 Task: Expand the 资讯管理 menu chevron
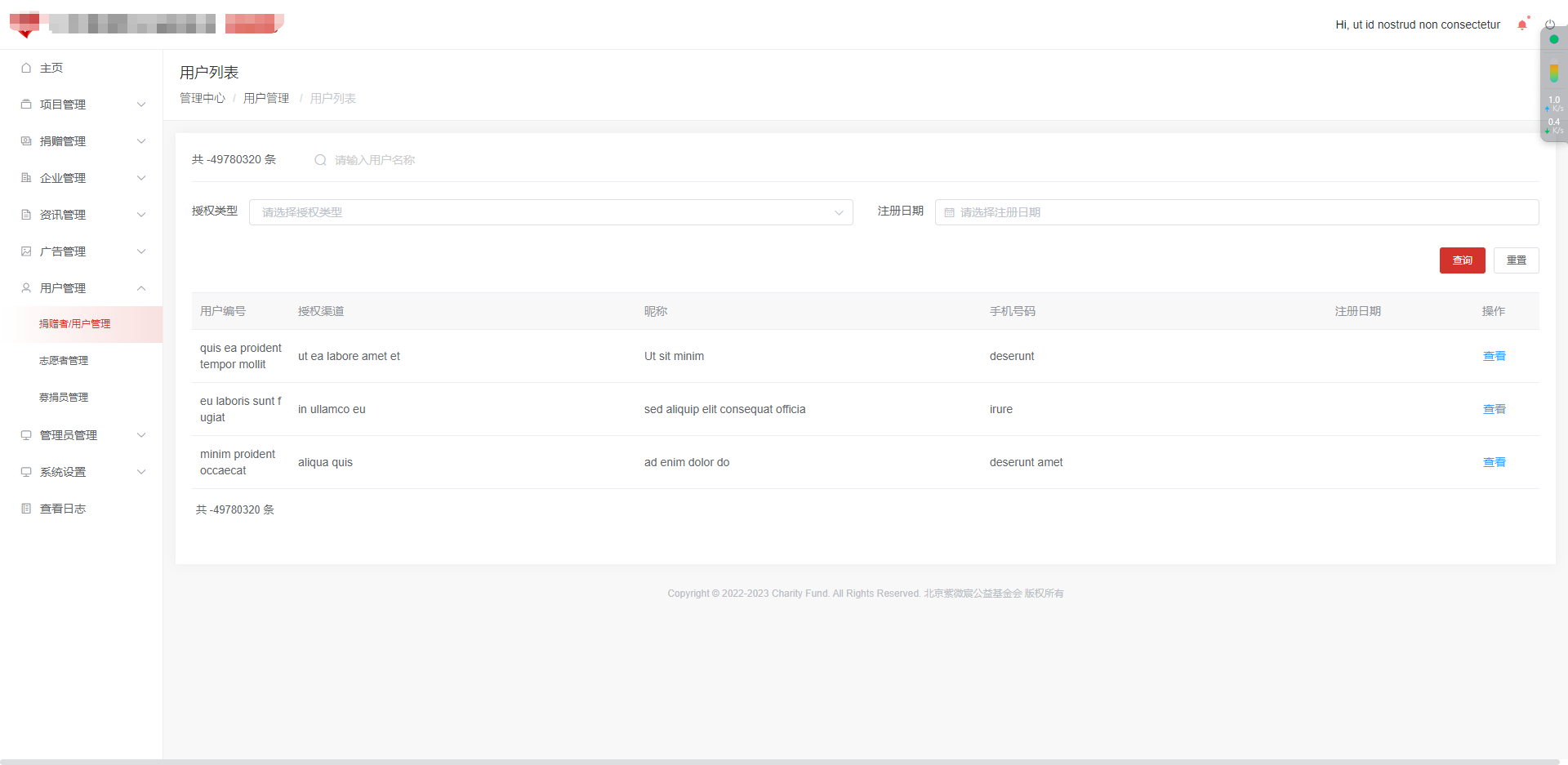[141, 215]
